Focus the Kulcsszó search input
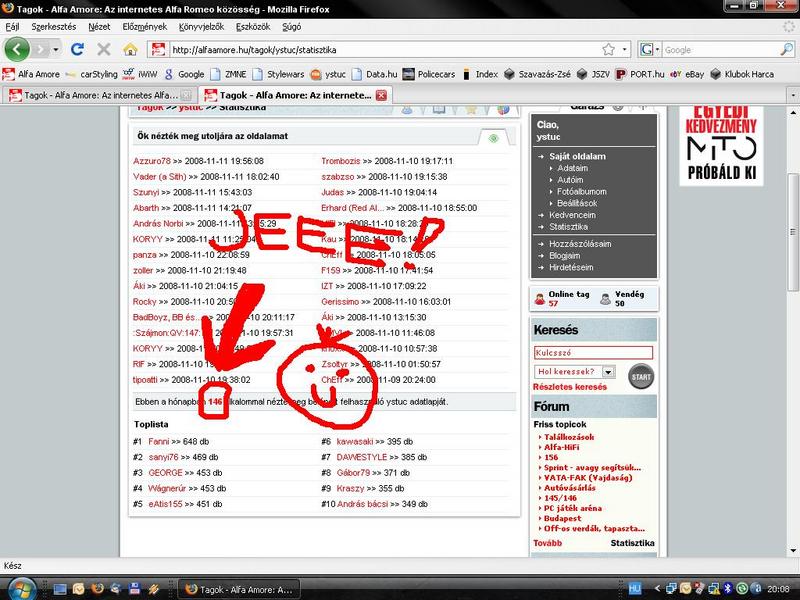800x600 pixels. pos(593,353)
